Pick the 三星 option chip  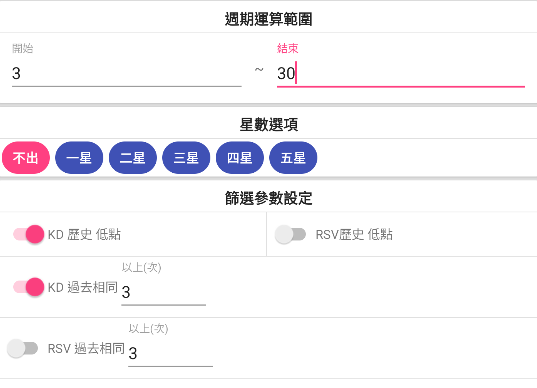click(x=186, y=158)
